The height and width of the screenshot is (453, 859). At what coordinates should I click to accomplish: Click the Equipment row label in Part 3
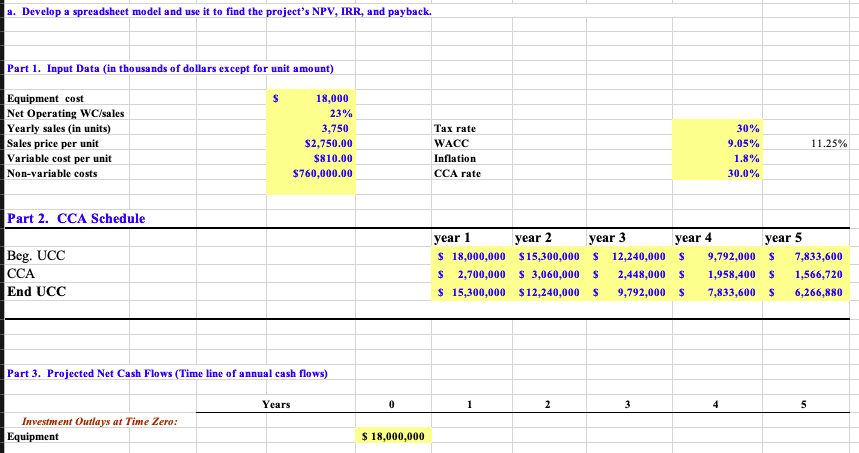pyautogui.click(x=33, y=437)
